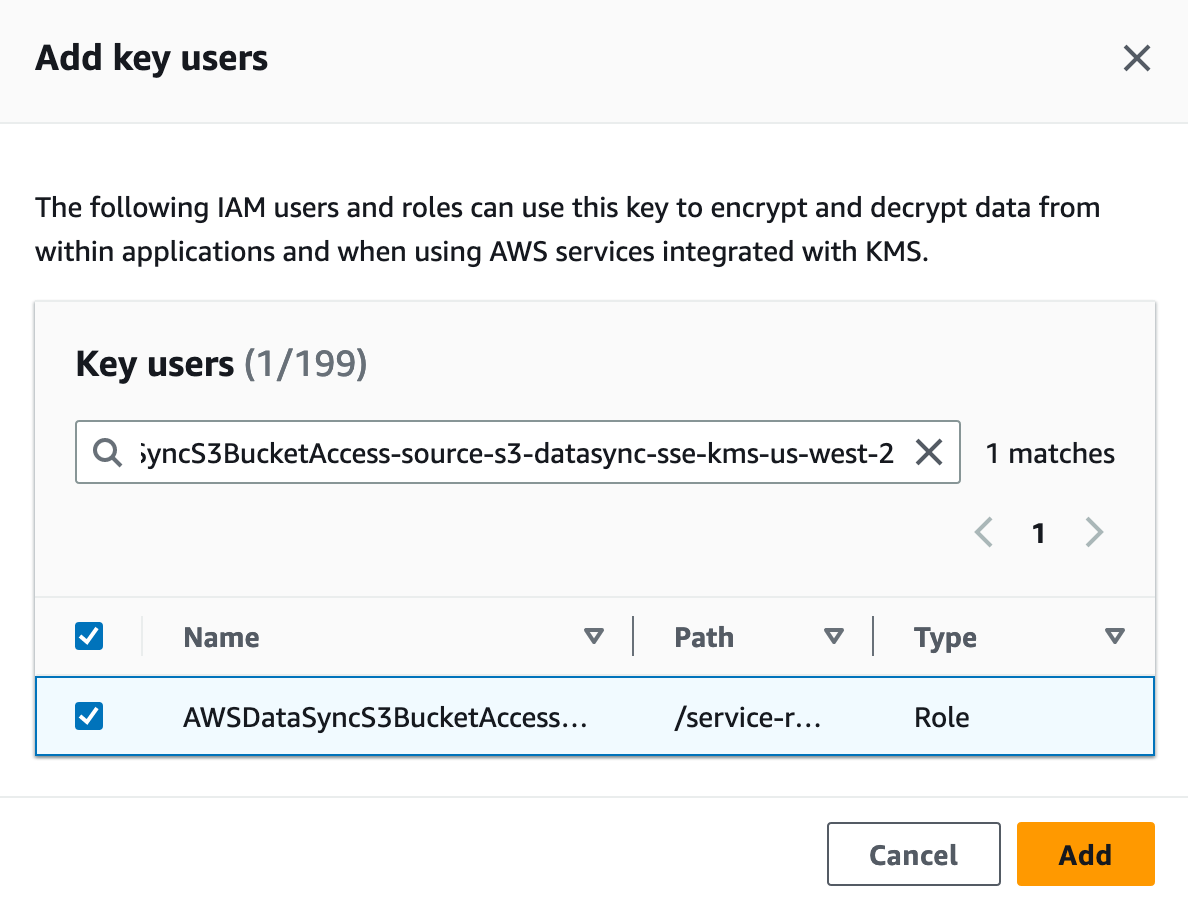Go to next page with right chevron
1188x910 pixels.
[1093, 533]
